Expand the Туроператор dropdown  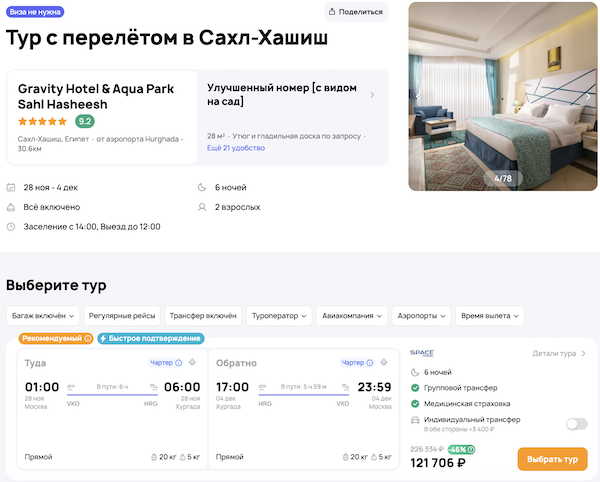click(279, 315)
